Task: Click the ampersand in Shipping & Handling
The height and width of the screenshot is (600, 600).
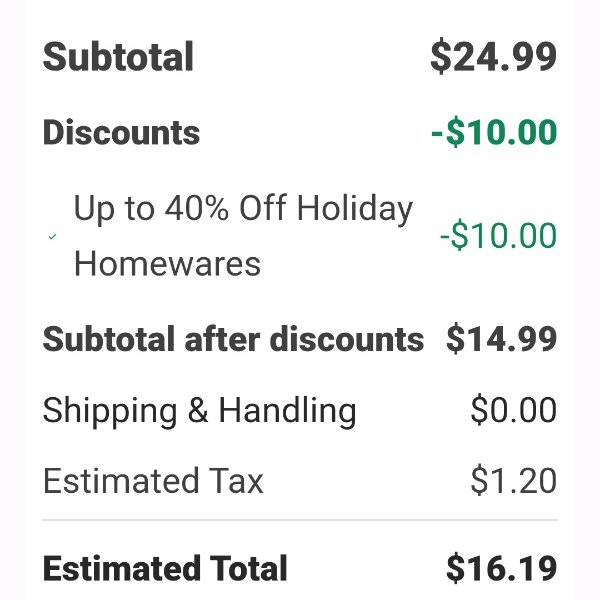Action: point(198,410)
